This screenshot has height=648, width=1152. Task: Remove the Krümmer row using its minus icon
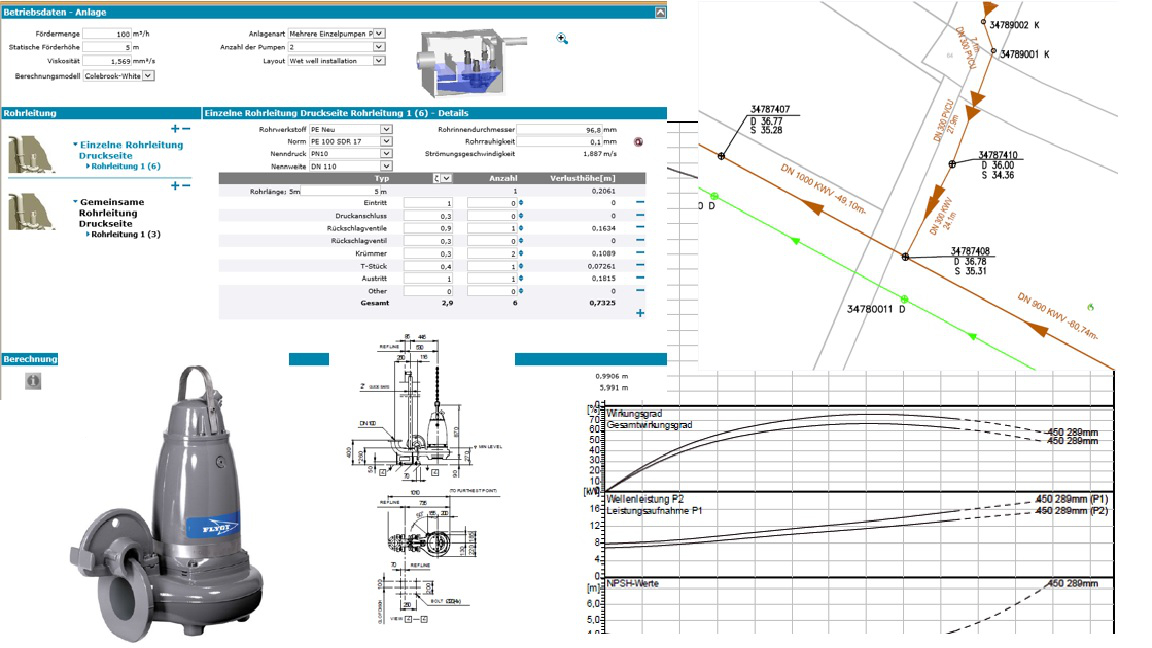pyautogui.click(x=641, y=252)
